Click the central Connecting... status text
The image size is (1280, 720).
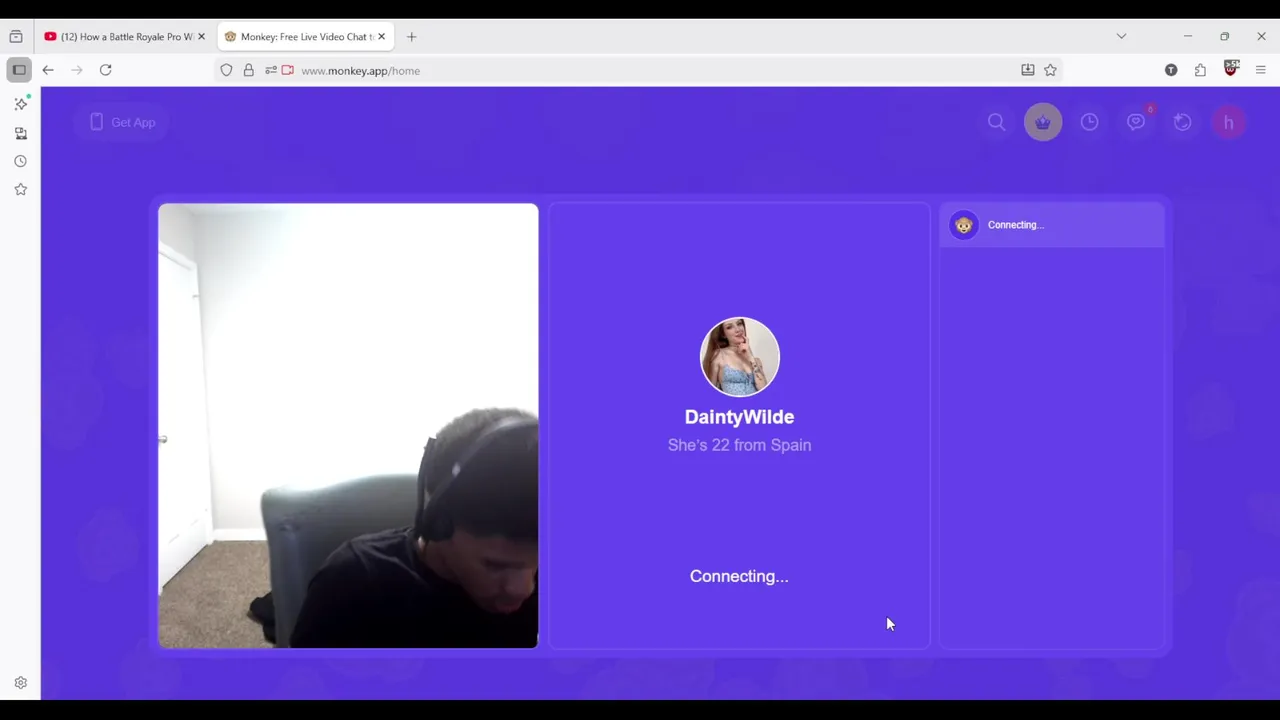(739, 576)
